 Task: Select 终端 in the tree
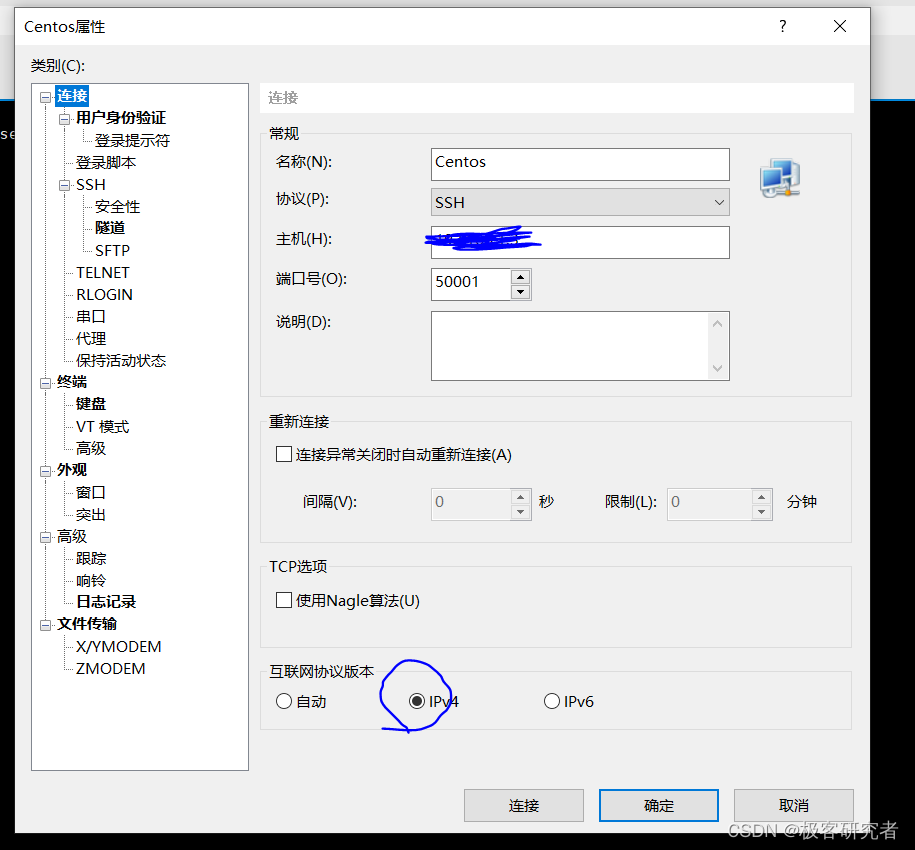72,382
